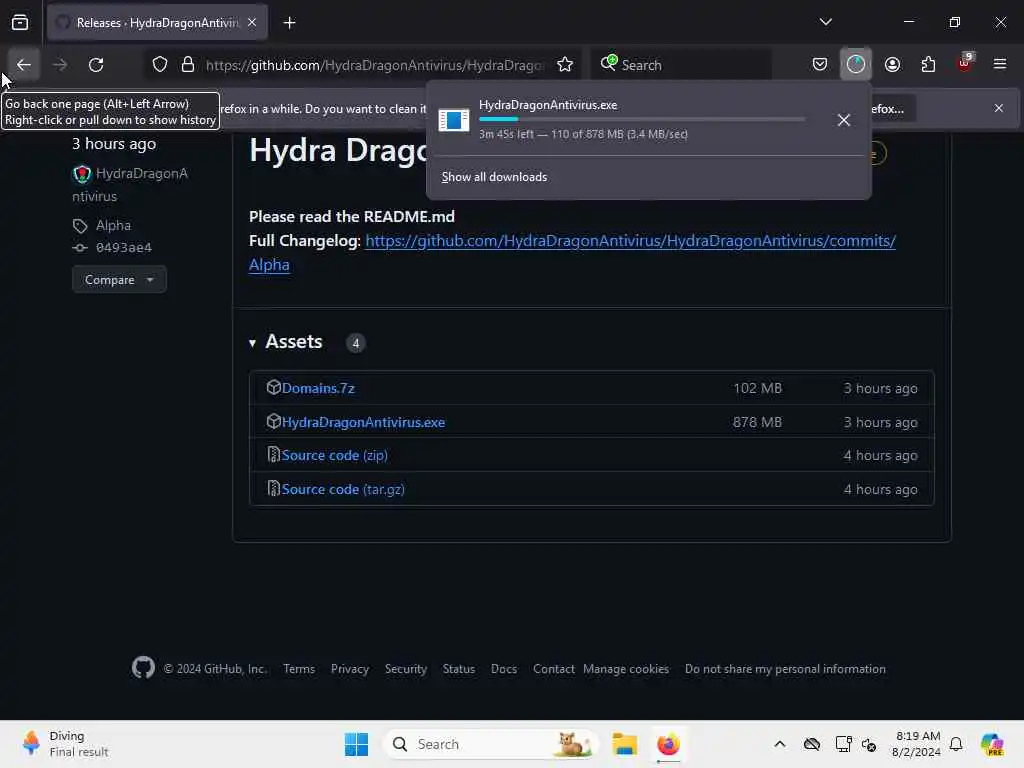Click the assets count badge 4

pyautogui.click(x=356, y=343)
